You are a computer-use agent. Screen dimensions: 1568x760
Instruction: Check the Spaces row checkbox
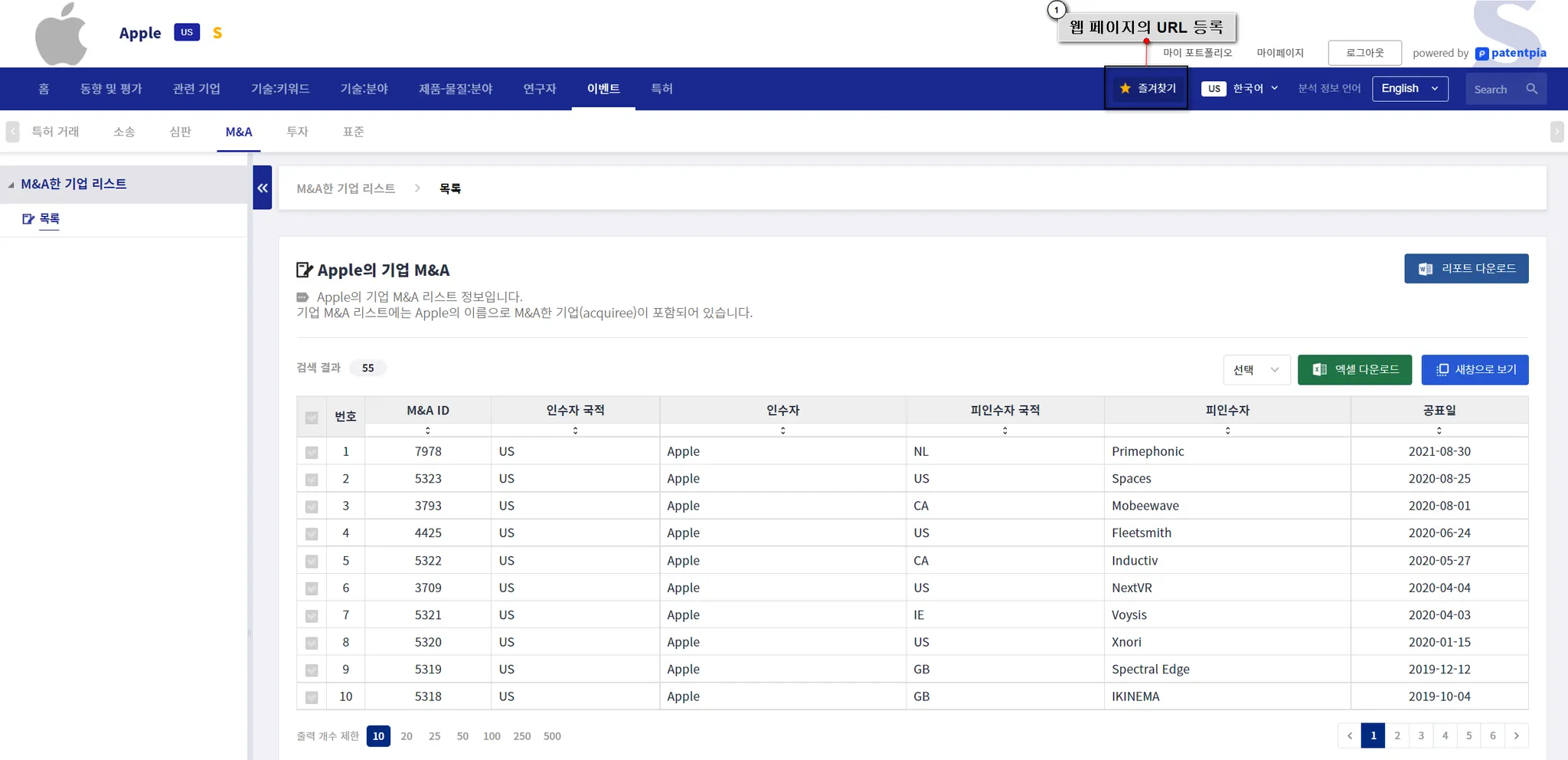click(x=312, y=480)
